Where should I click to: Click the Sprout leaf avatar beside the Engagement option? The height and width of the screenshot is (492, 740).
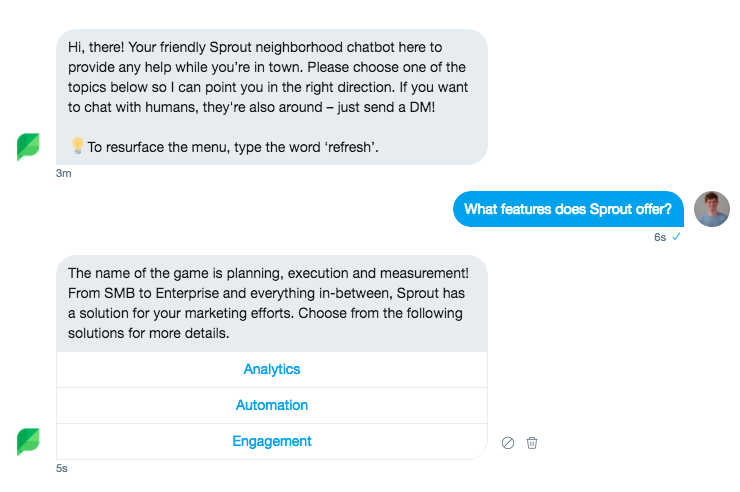[x=29, y=441]
